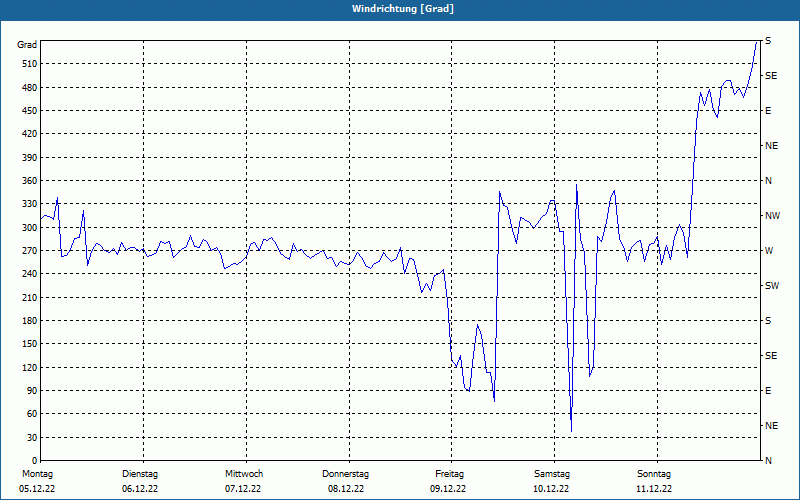Click the "Donnerstag" day label
Viewport: 800px width, 500px height.
coord(345,474)
